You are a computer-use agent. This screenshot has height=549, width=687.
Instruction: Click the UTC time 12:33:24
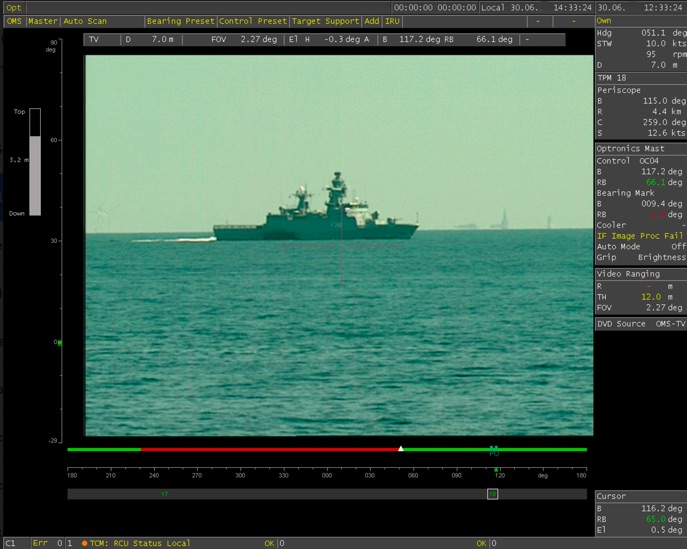[x=663, y=7]
